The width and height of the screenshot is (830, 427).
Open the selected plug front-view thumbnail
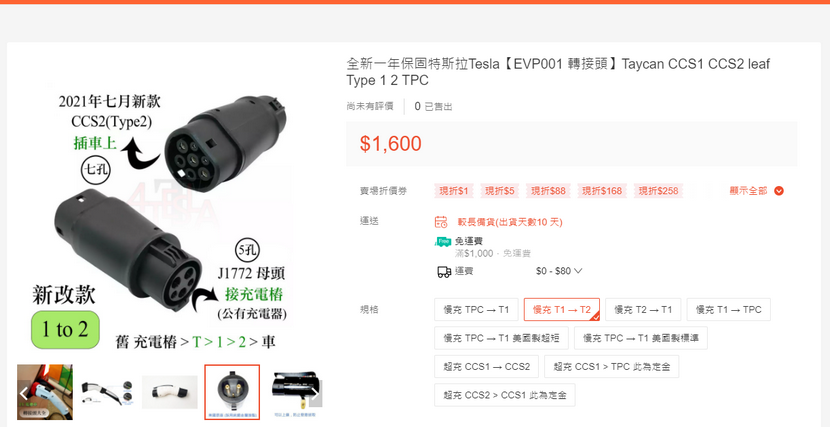click(232, 392)
